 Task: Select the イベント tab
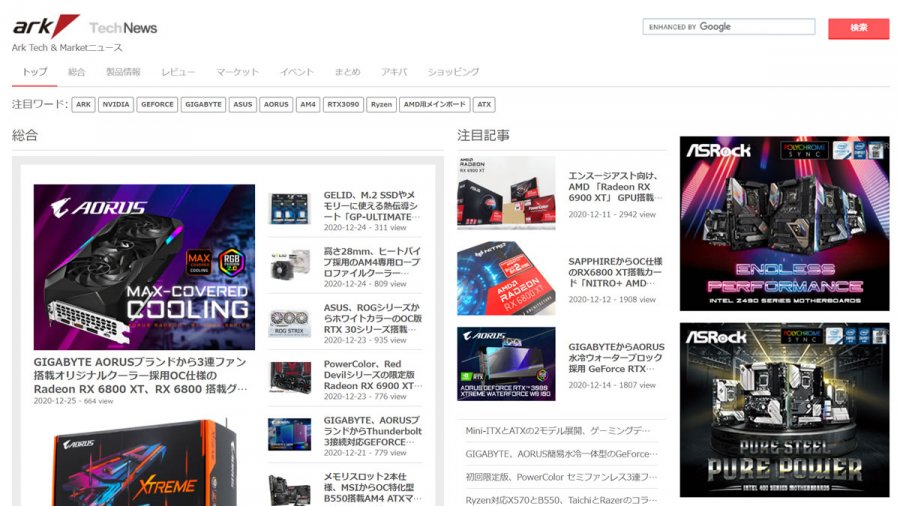(297, 72)
